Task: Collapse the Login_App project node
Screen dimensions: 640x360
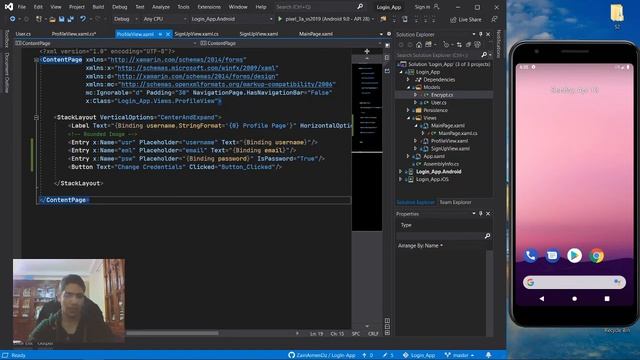Action: [x=401, y=72]
